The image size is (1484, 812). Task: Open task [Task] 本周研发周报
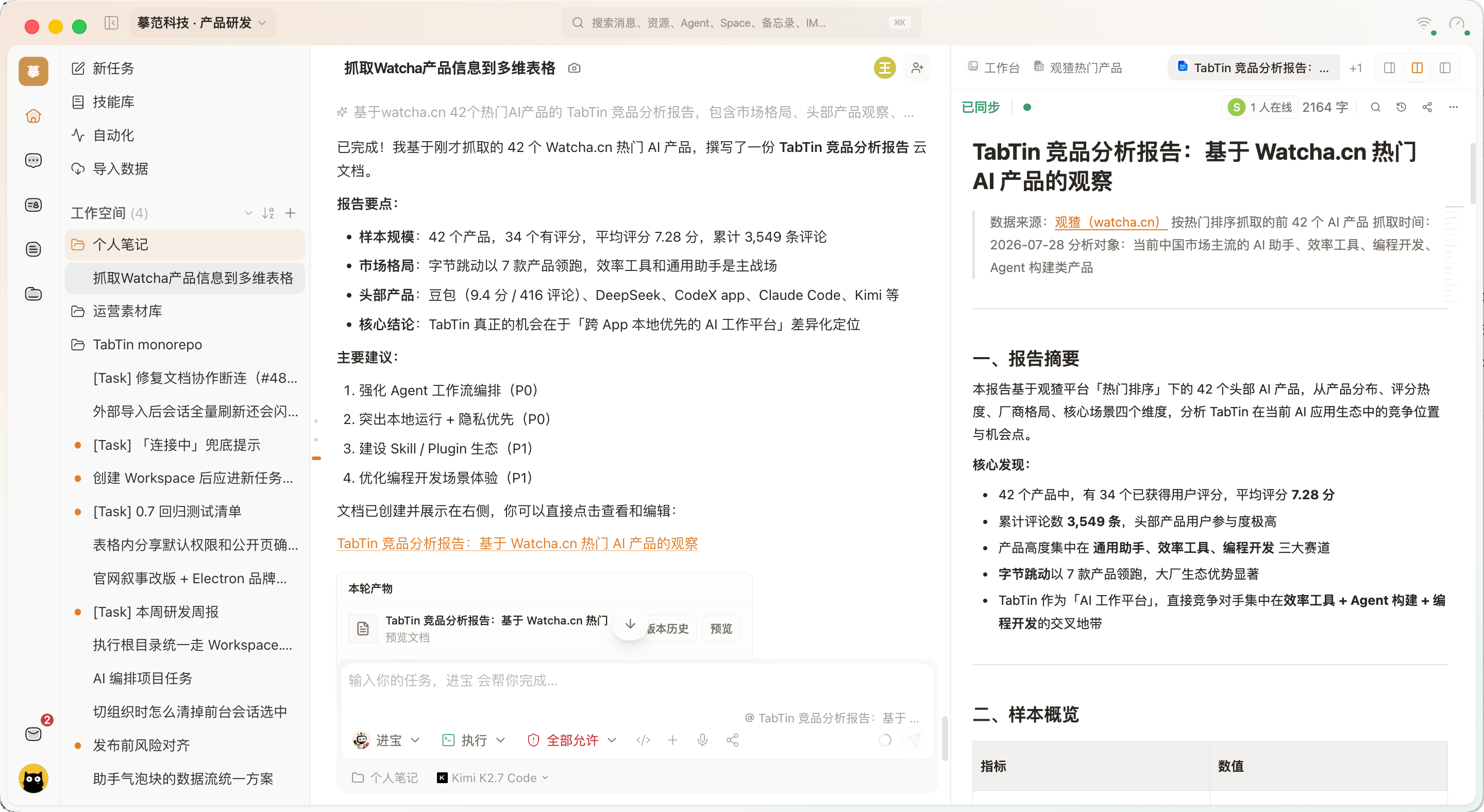185,612
